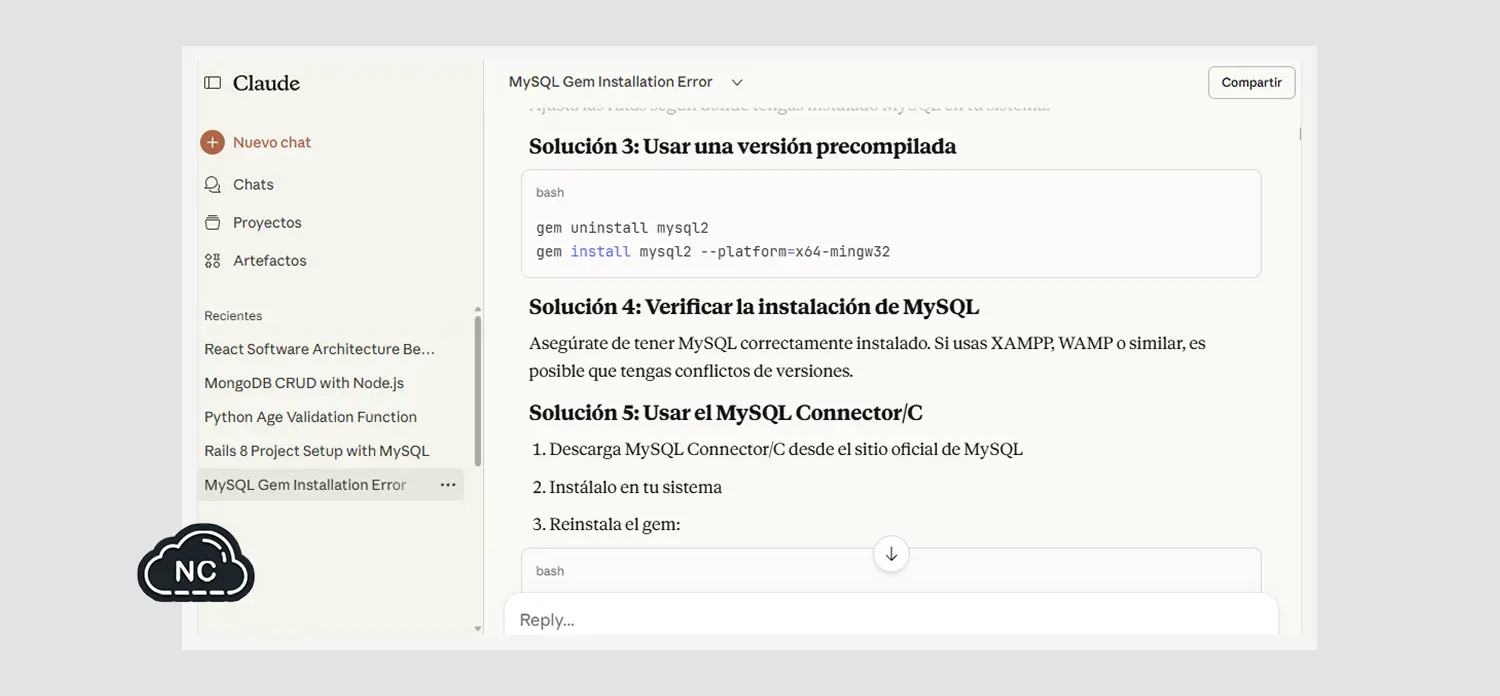Click the sidebar scroll down arrow
Screen dimensions: 1500x696
pyautogui.click(x=477, y=628)
